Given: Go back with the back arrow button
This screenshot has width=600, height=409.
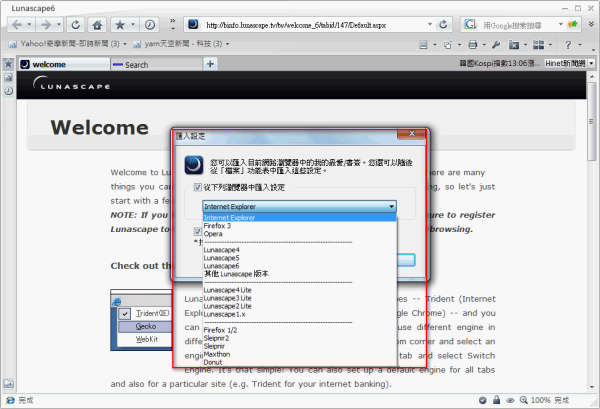Looking at the screenshot, I should coord(17,25).
